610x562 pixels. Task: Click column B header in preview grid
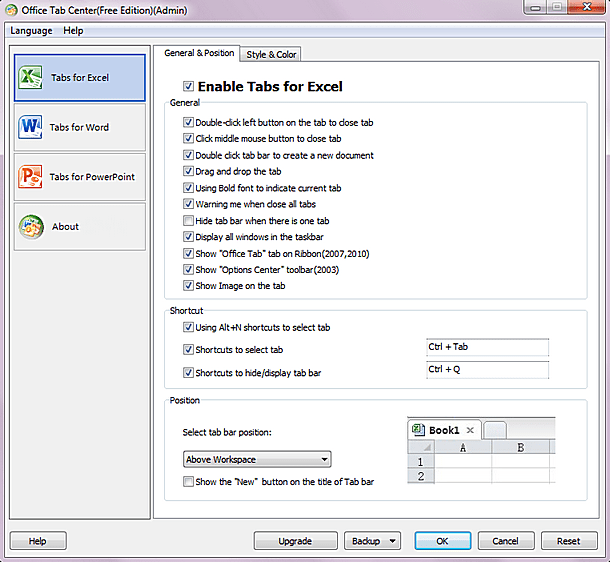point(521,448)
